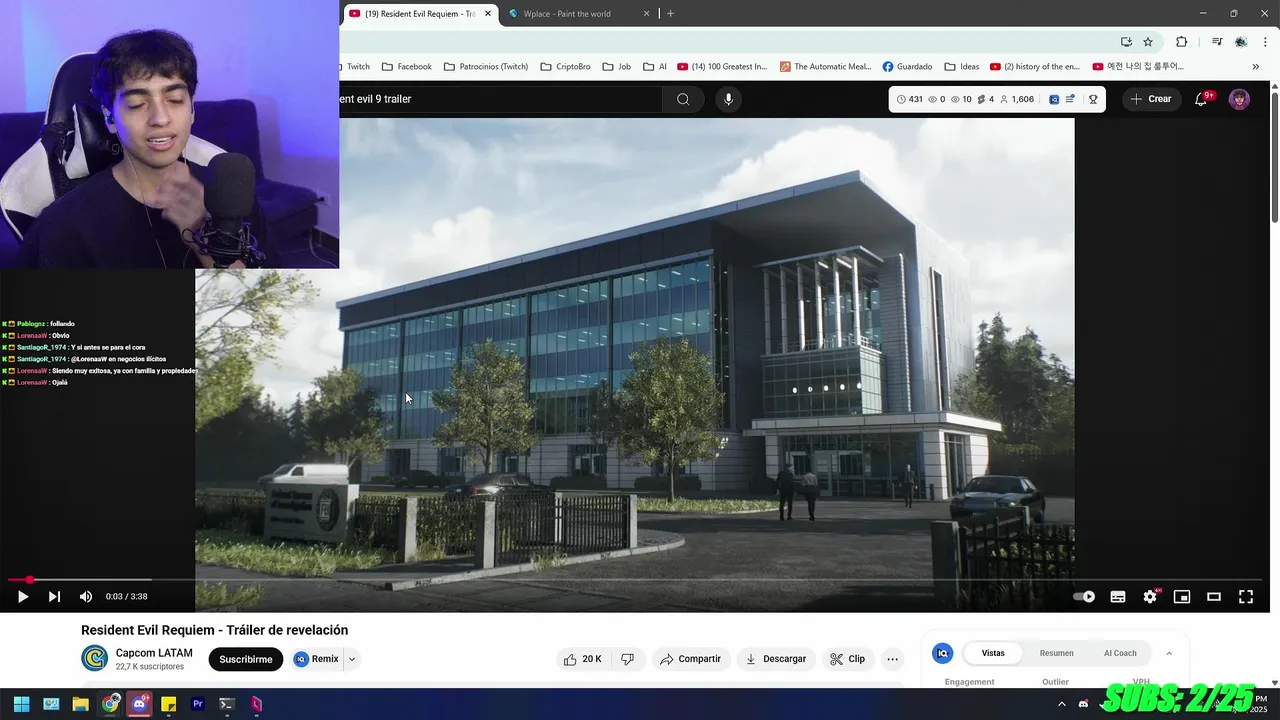
Task: Subscribe with the Suscribirme button
Action: coord(246,659)
